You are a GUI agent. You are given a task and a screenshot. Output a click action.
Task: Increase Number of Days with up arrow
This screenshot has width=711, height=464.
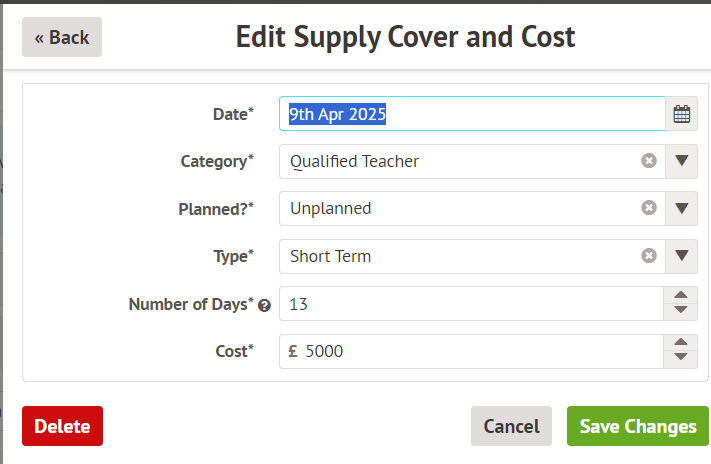pyautogui.click(x=681, y=296)
